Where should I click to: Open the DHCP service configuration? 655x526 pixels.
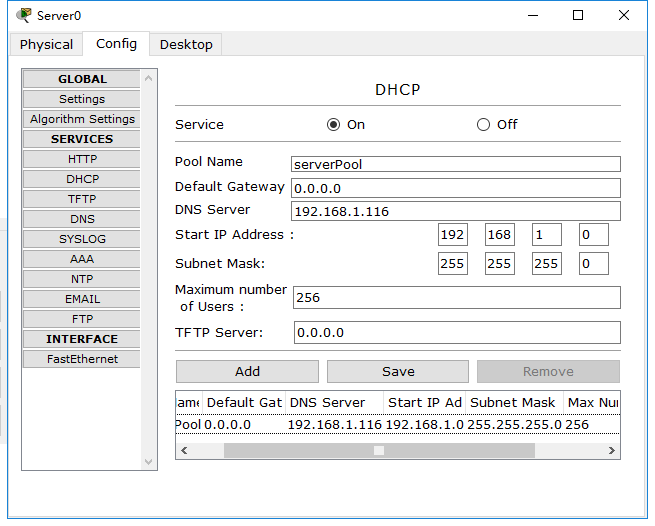tap(82, 179)
